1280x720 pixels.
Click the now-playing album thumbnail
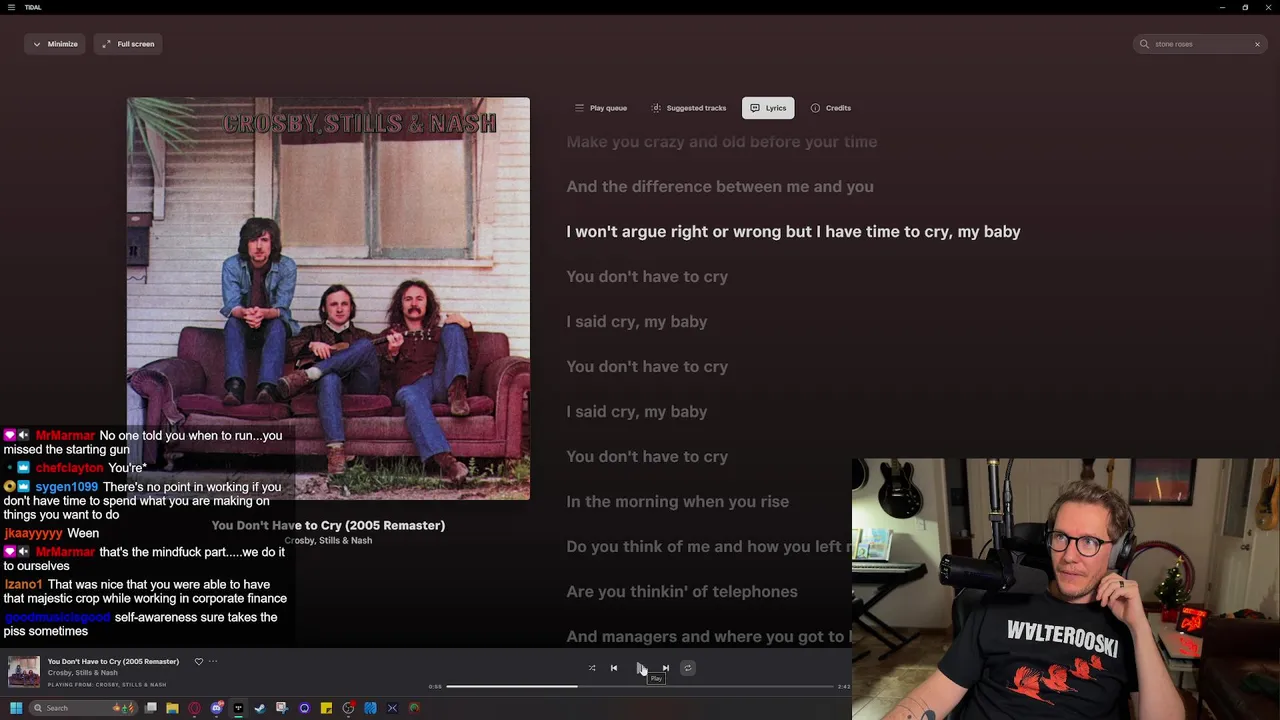pos(24,672)
